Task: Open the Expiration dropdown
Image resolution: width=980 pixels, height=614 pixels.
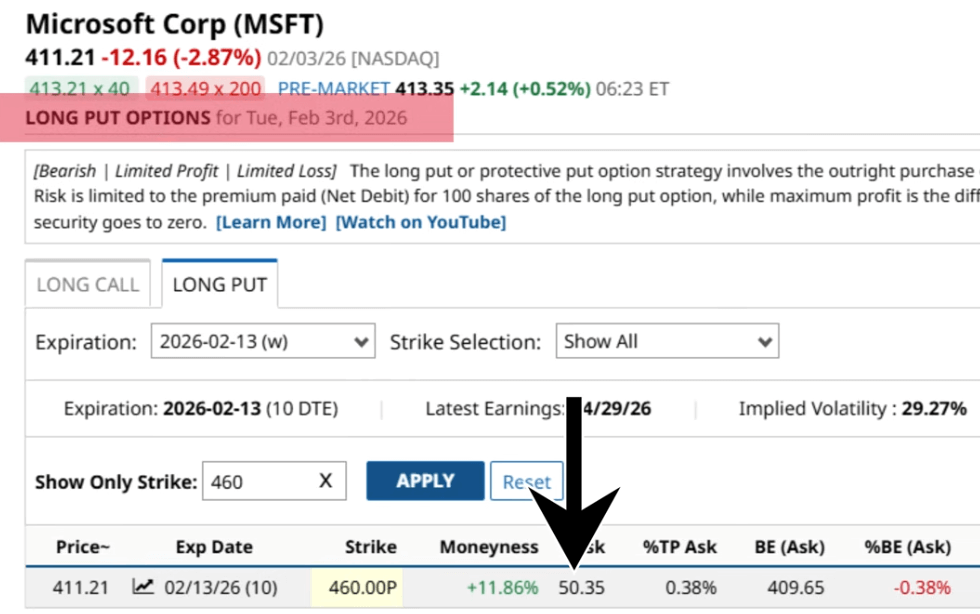Action: 263,341
